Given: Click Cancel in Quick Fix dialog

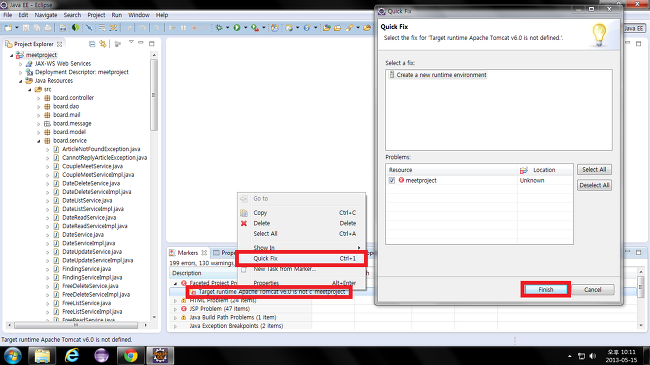Looking at the screenshot, I should click(x=592, y=290).
